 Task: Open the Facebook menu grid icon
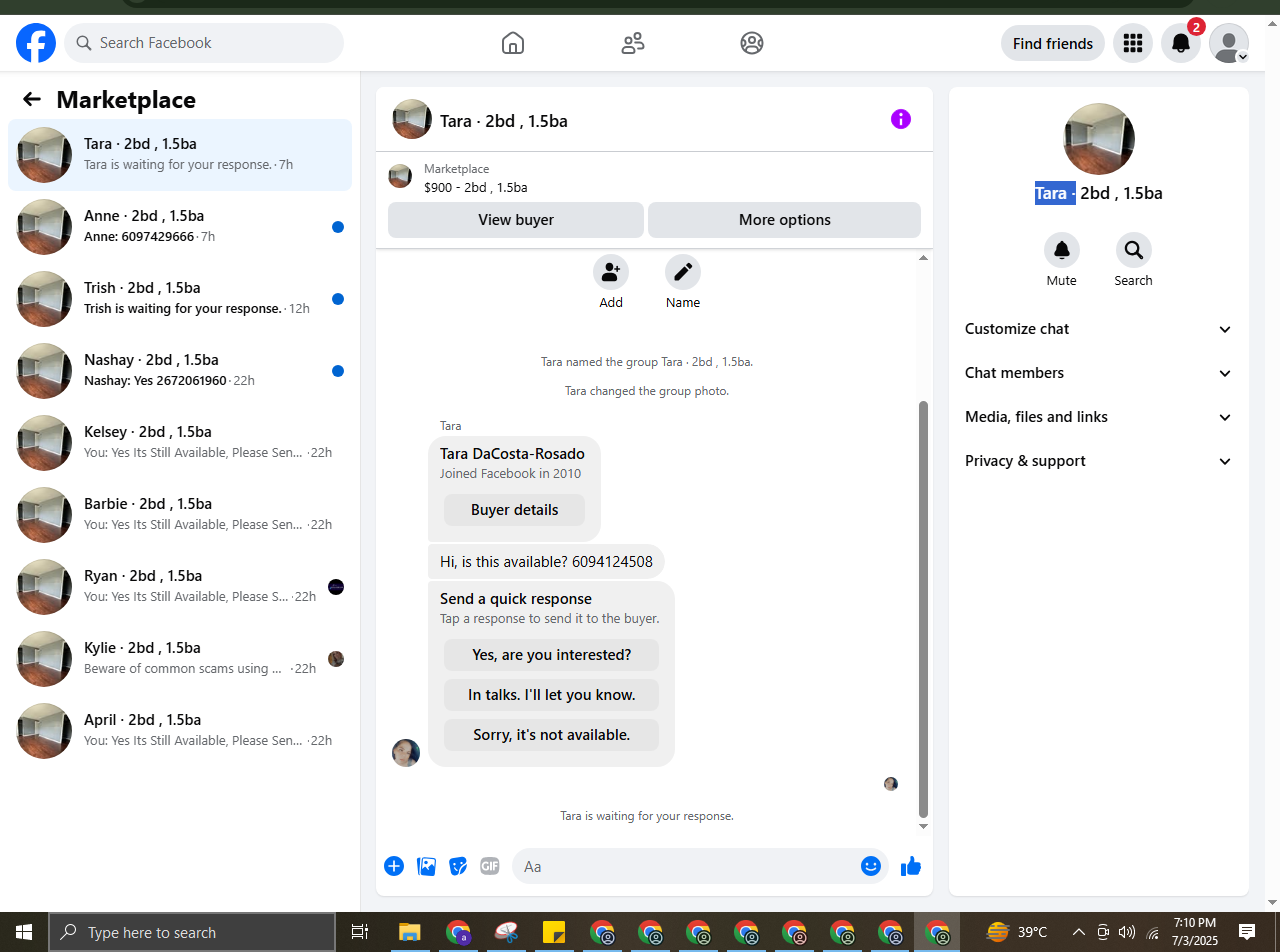[1133, 43]
